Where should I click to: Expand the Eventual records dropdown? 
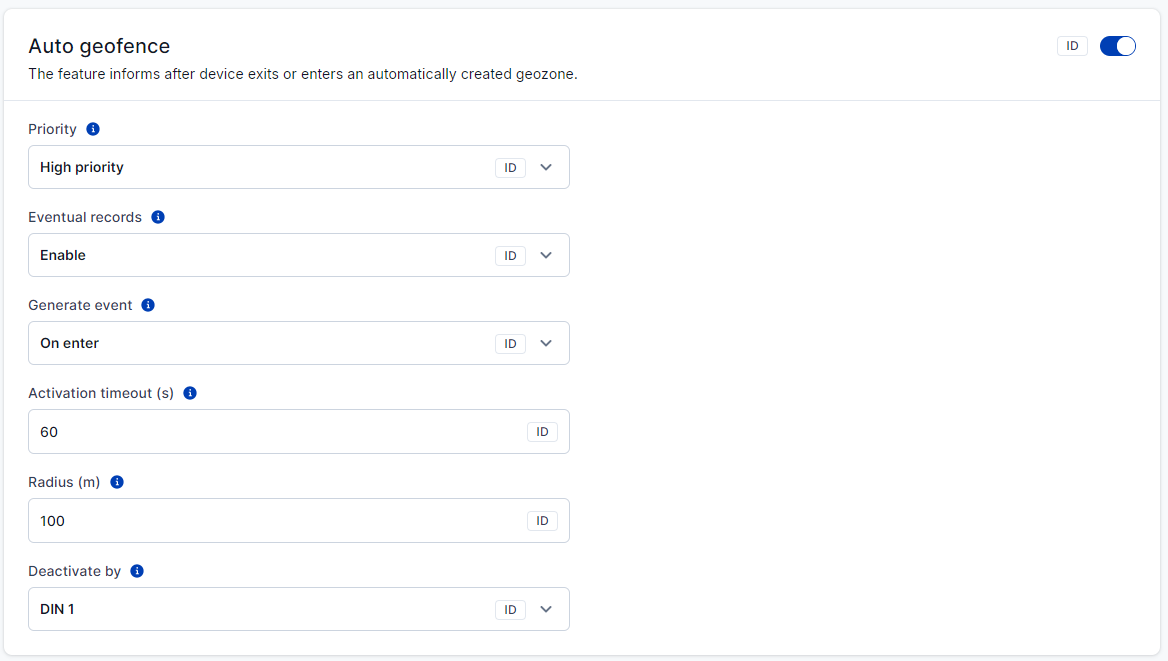(546, 255)
